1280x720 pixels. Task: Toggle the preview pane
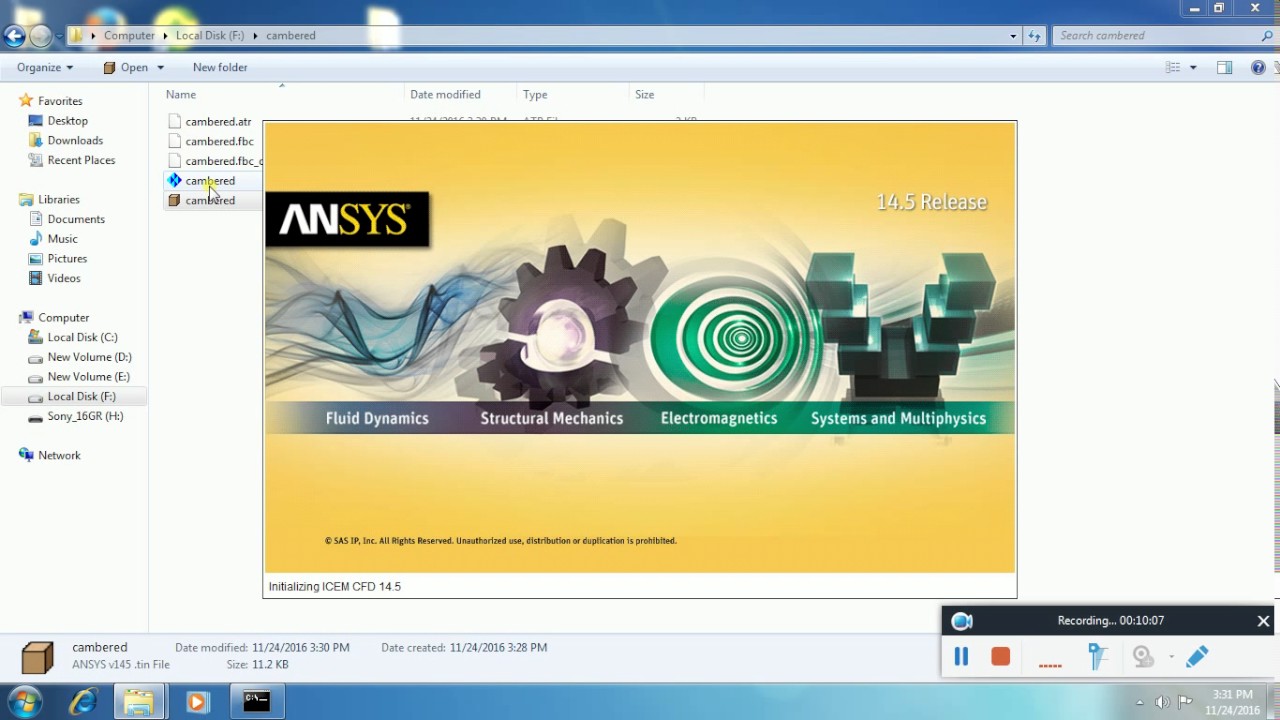pos(1224,68)
